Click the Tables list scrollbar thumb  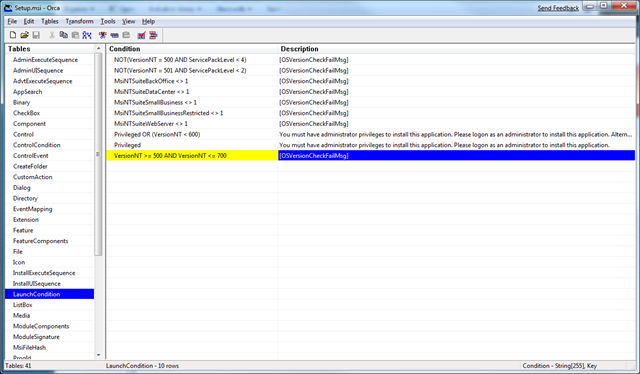point(98,154)
